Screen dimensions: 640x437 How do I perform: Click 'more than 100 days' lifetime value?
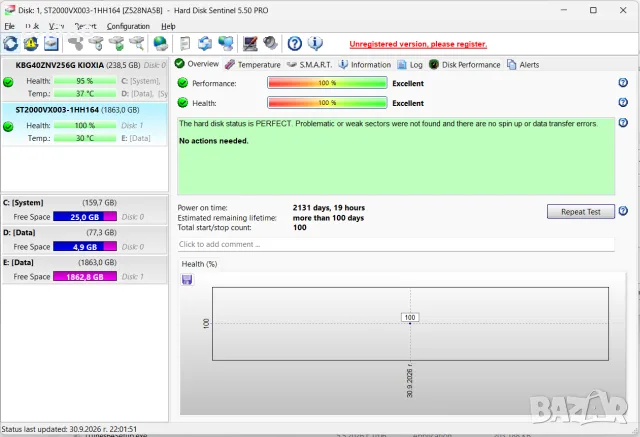point(328,218)
